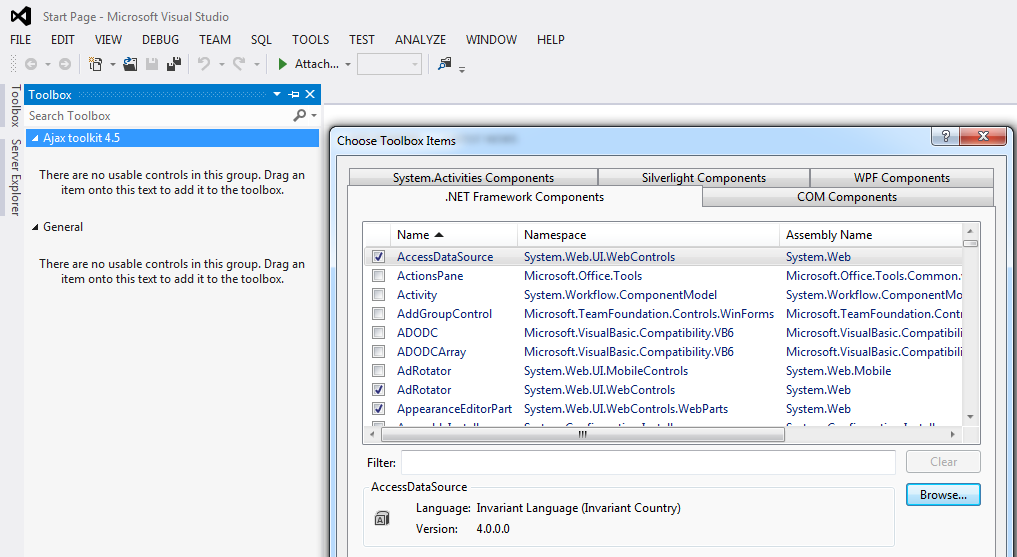Click the green Start debugging arrow
1017x557 pixels.
pos(282,64)
